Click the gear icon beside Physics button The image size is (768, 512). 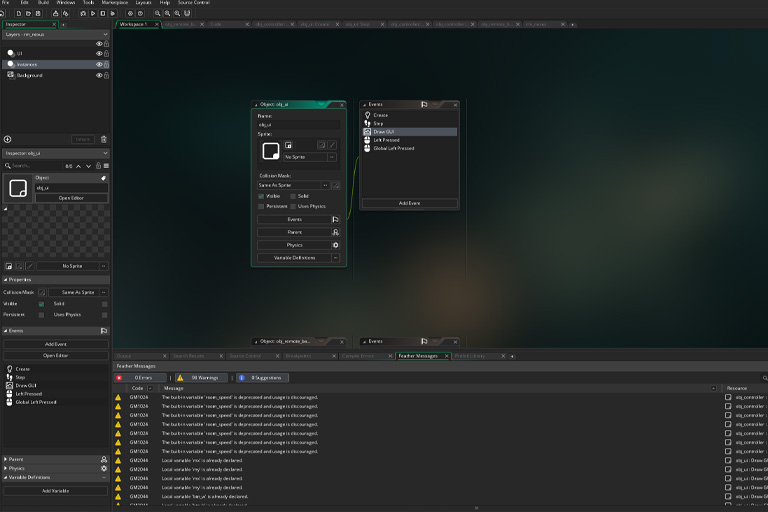pos(336,245)
